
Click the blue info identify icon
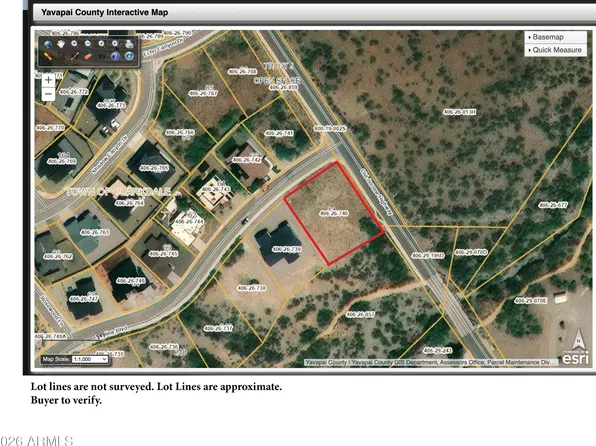pos(129,57)
